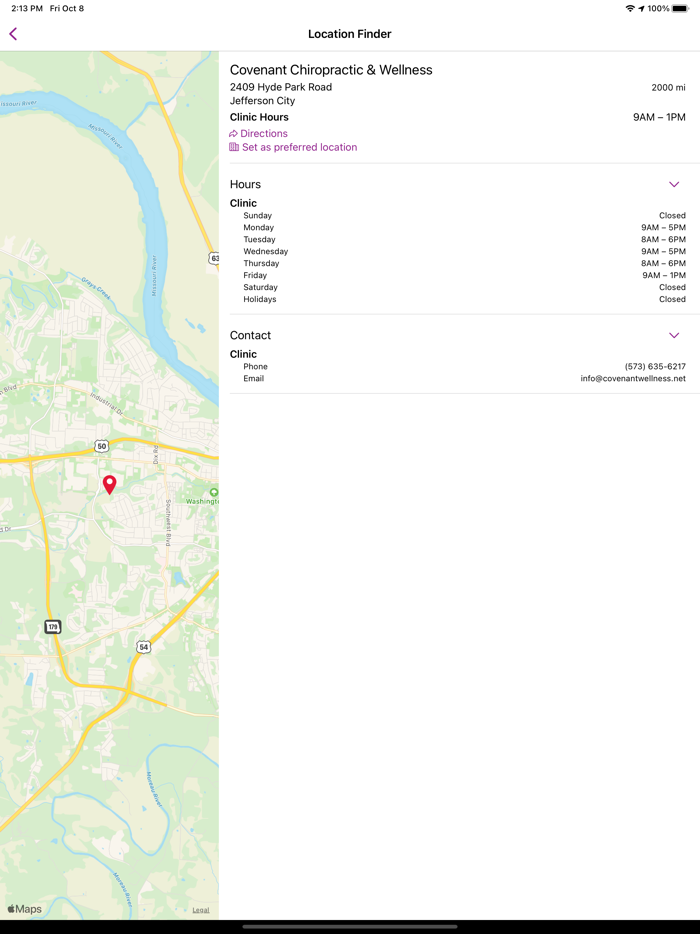Tap the location services arrow icon
The image size is (700, 934).
pos(641,8)
